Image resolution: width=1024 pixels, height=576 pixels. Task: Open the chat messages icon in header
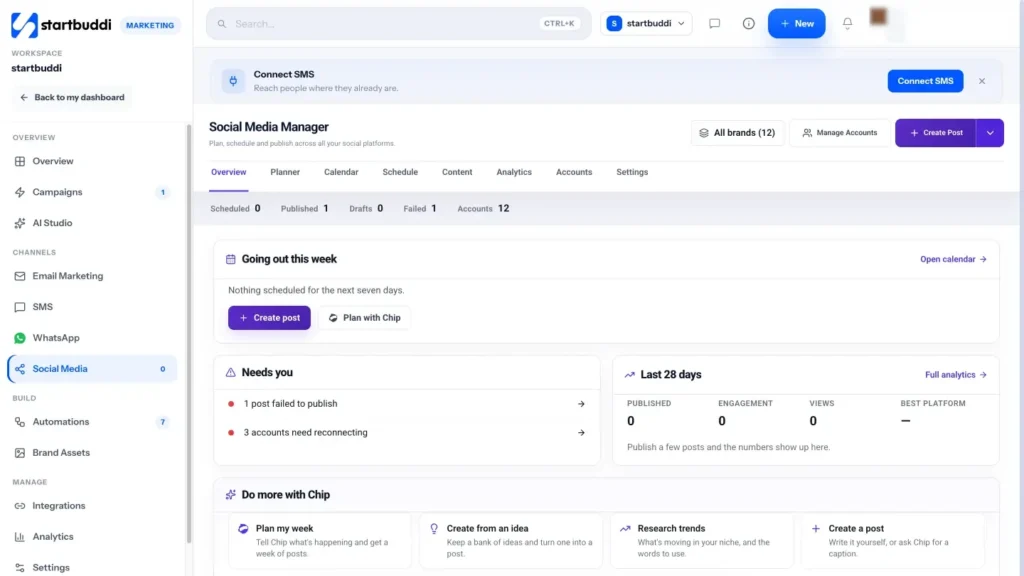point(714,24)
